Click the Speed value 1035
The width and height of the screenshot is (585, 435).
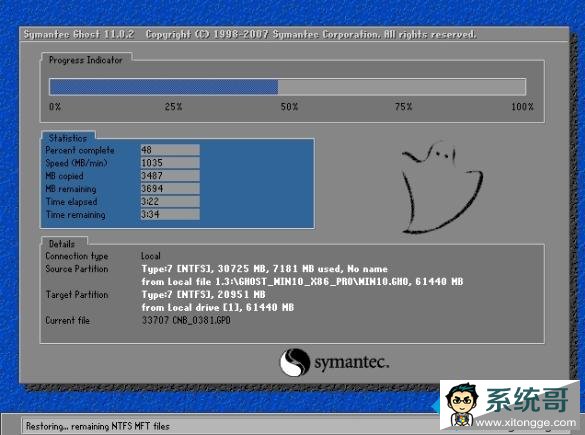[x=170, y=163]
